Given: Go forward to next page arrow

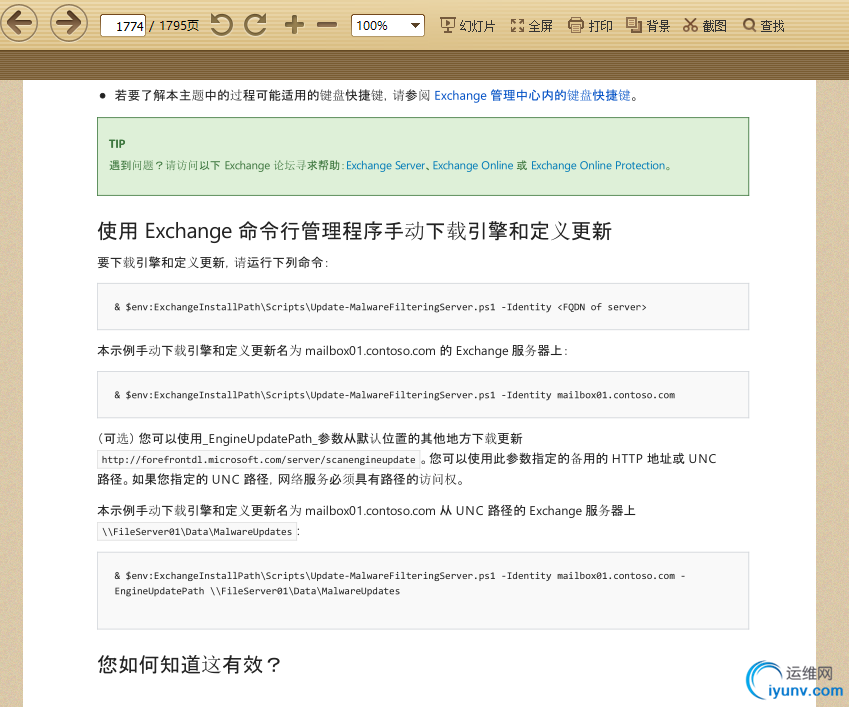Looking at the screenshot, I should pyautogui.click(x=69, y=23).
